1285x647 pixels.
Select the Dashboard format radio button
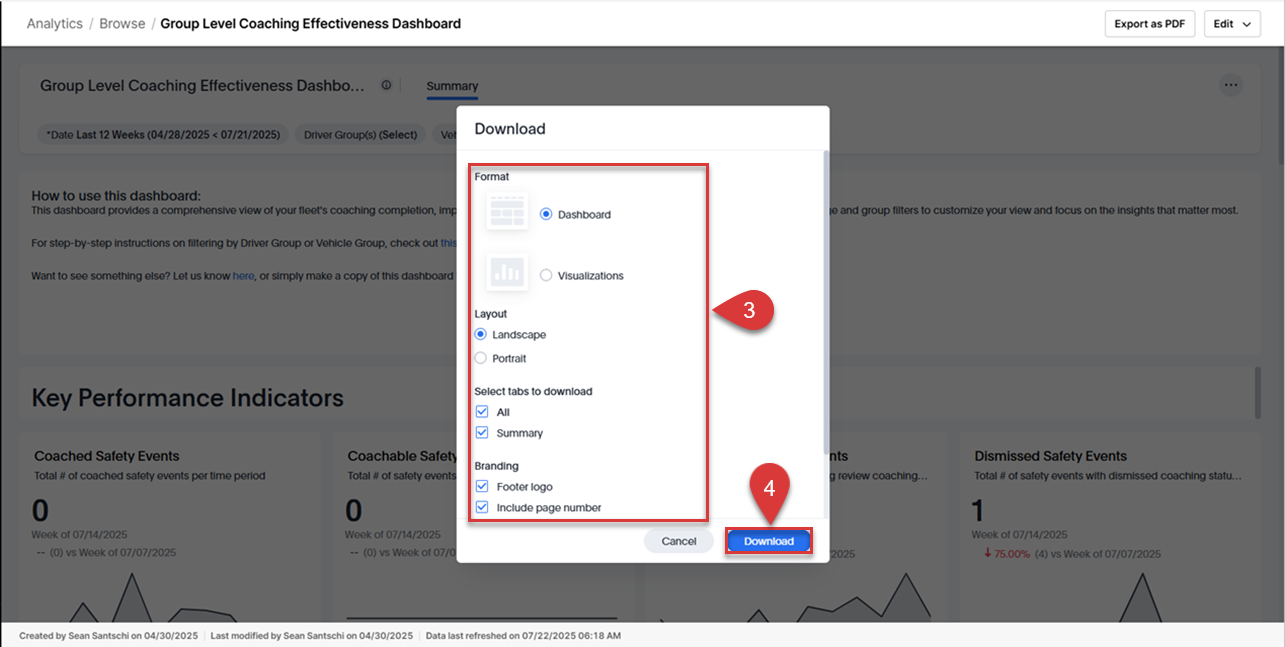[544, 213]
